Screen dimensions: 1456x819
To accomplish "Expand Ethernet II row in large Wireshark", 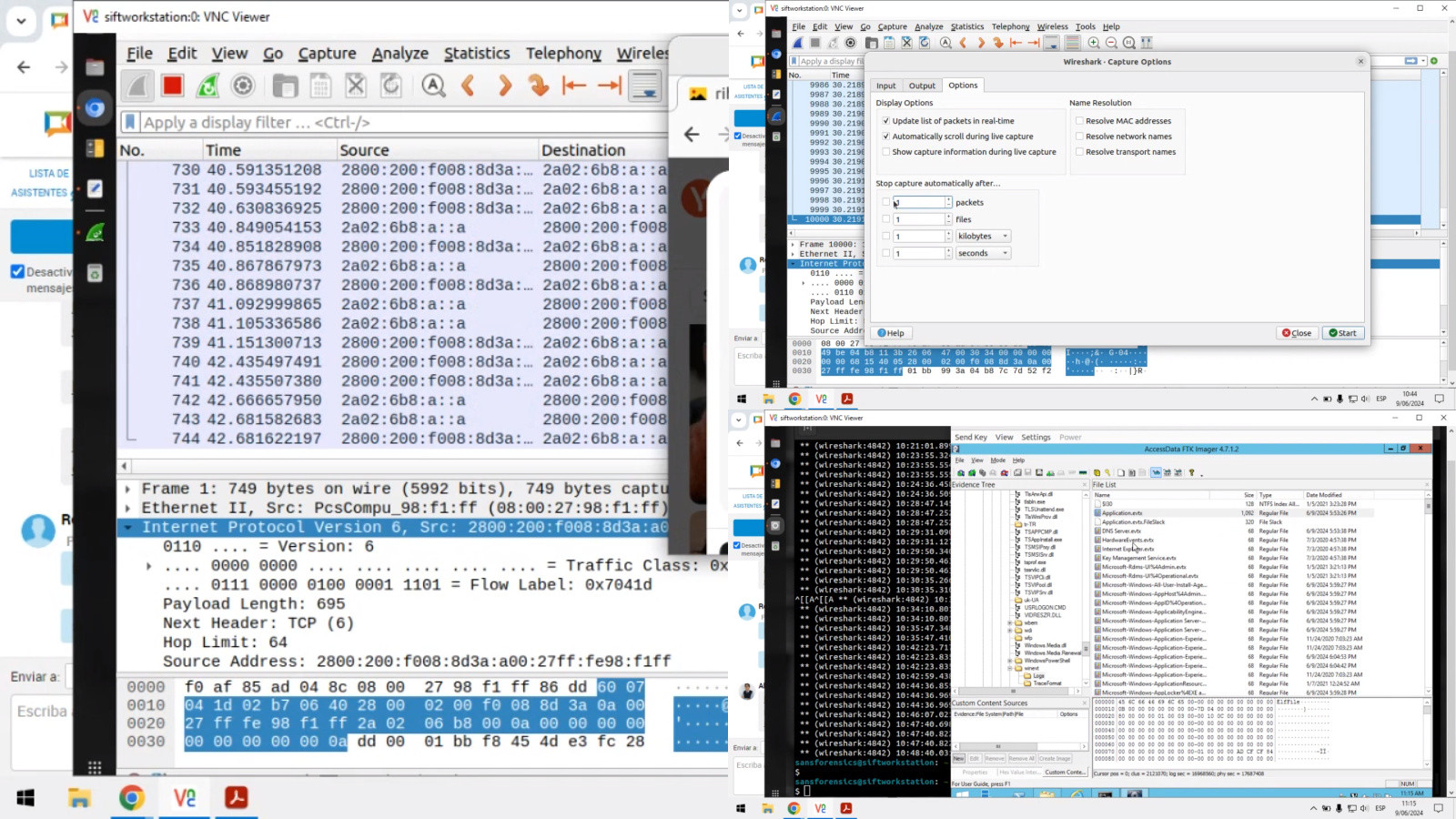I will coord(127,508).
